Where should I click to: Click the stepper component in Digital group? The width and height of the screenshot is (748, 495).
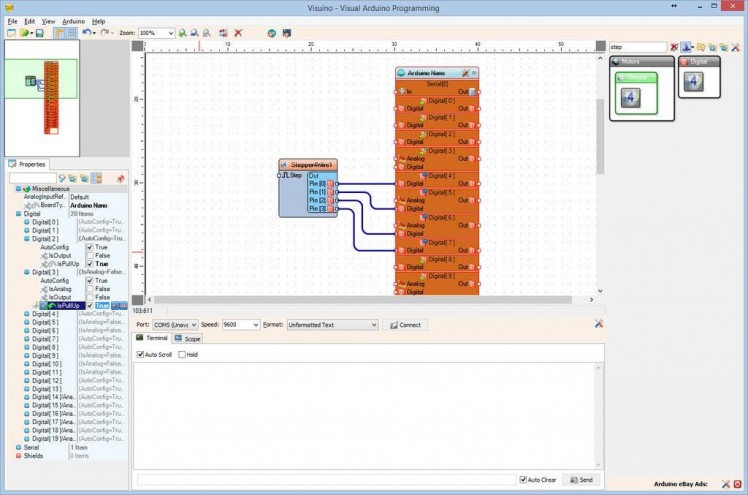696,81
